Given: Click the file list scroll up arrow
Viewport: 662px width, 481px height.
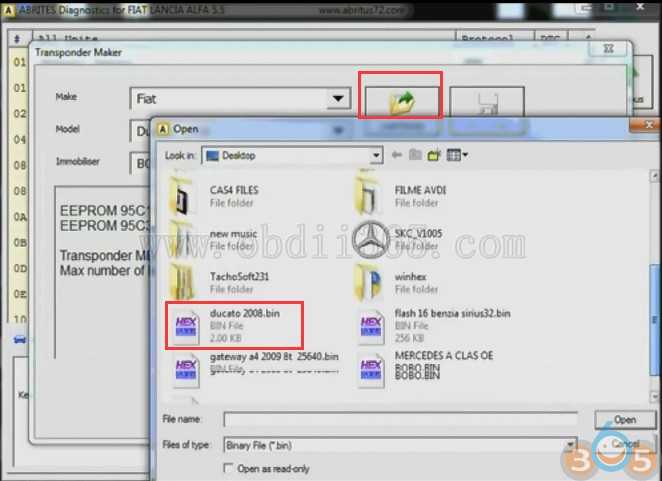Looking at the screenshot, I should [655, 175].
